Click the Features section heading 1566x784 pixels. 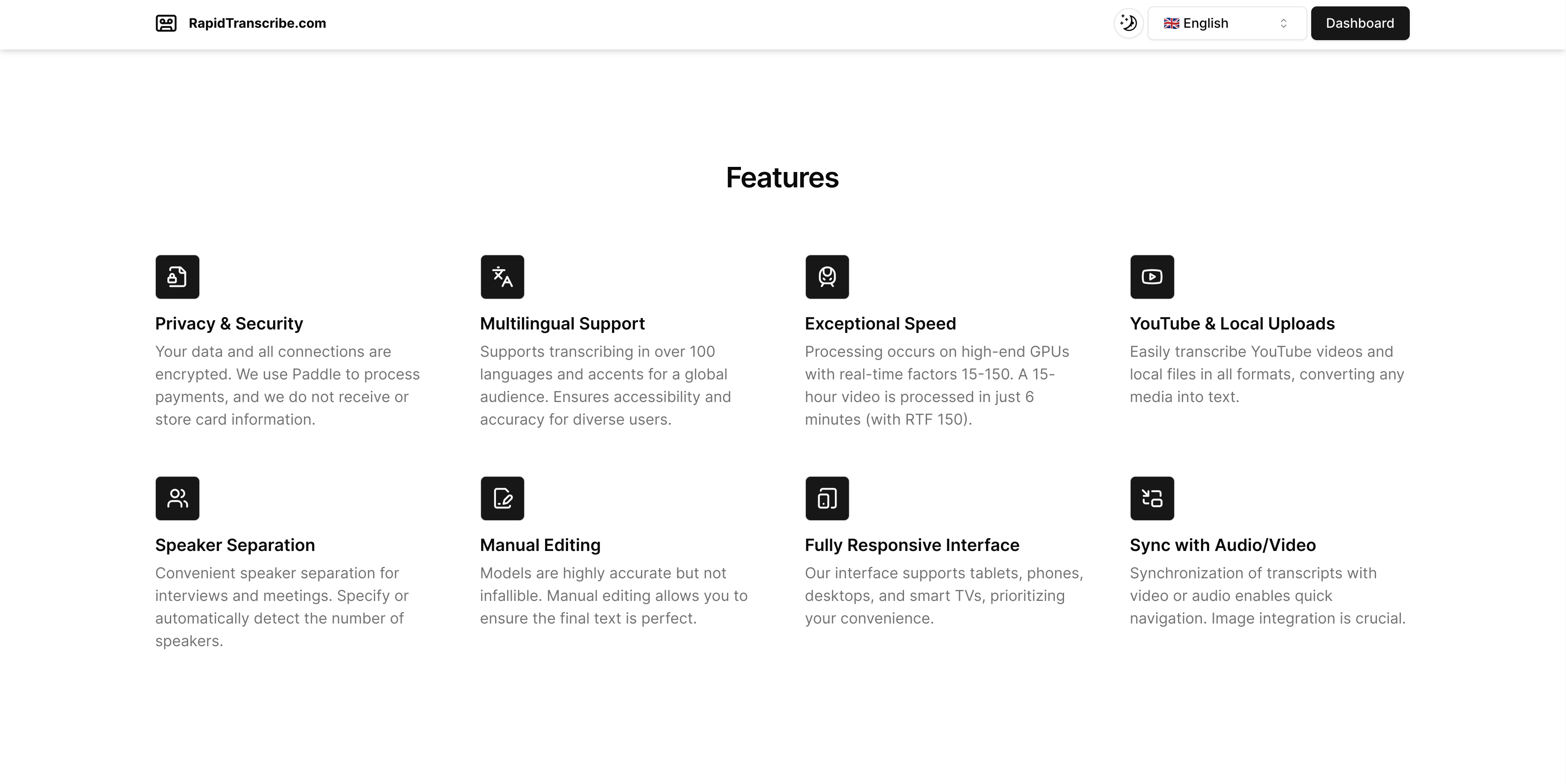[782, 178]
